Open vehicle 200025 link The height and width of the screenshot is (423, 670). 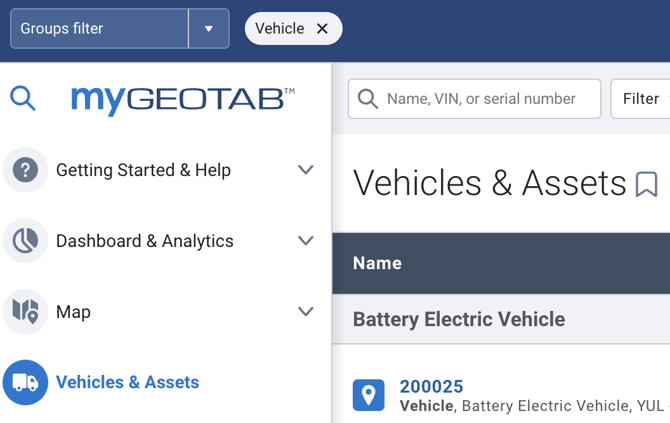pyautogui.click(x=431, y=387)
